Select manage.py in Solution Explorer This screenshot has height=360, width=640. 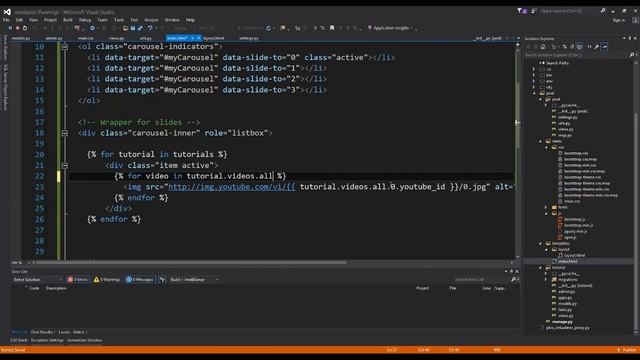pos(561,322)
